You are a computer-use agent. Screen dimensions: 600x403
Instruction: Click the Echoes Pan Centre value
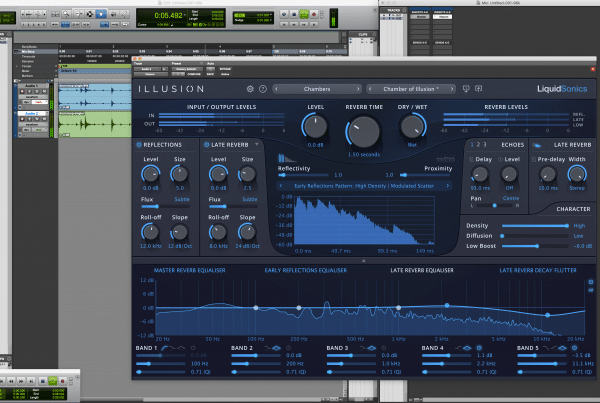[511, 198]
